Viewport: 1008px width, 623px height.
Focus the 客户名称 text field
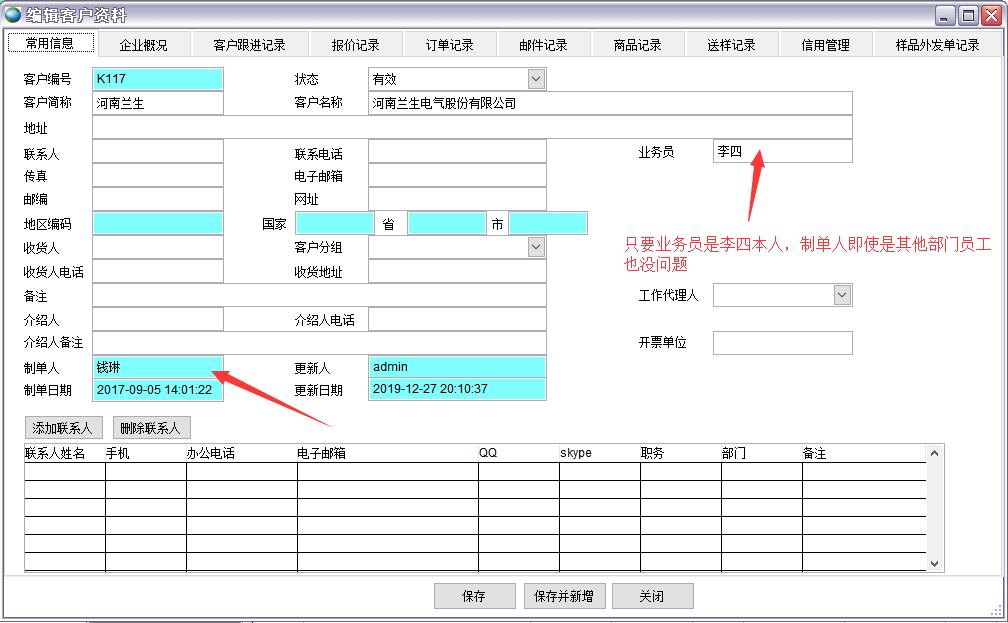coord(610,103)
